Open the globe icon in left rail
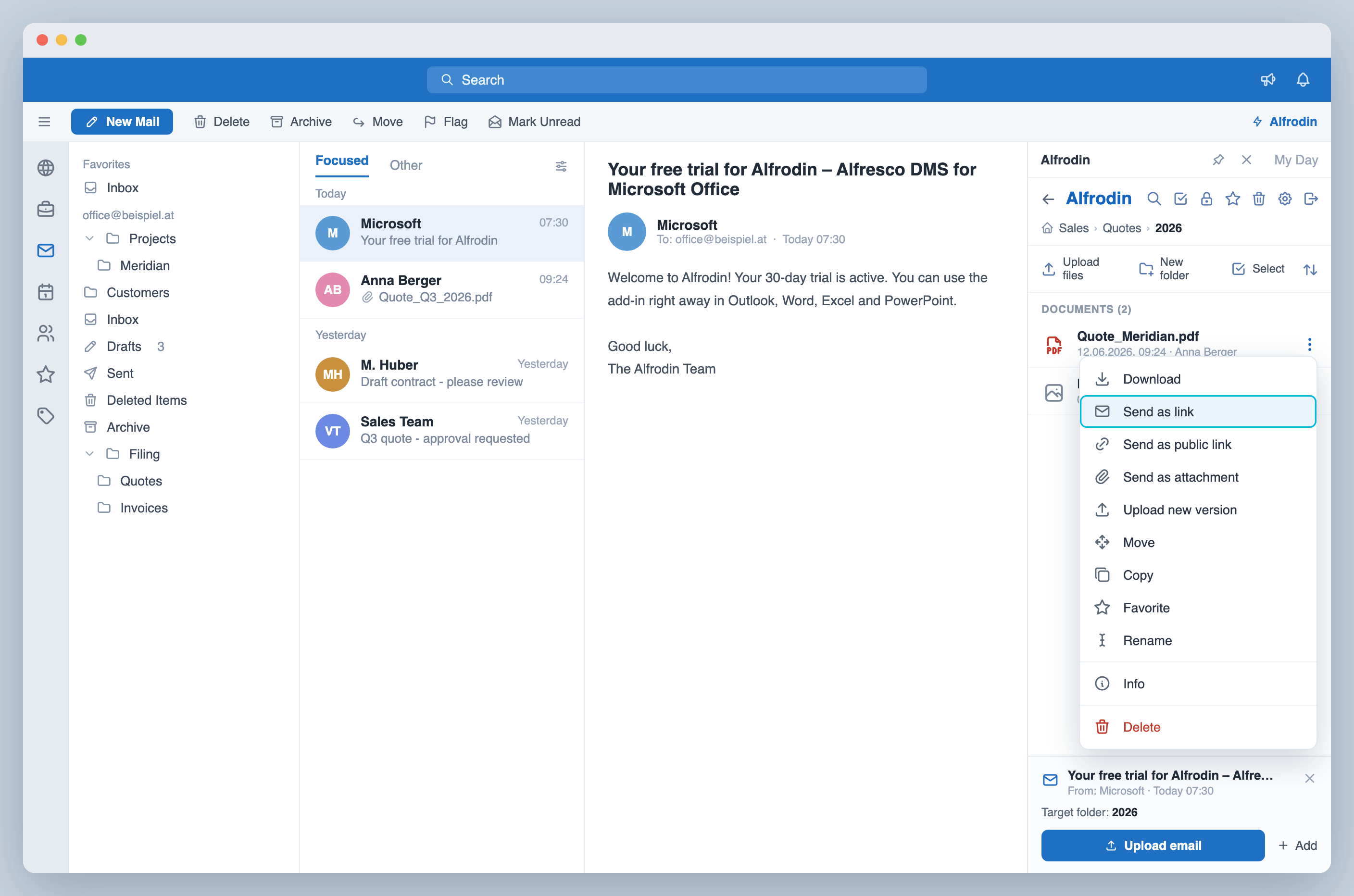Image resolution: width=1354 pixels, height=896 pixels. click(x=46, y=167)
